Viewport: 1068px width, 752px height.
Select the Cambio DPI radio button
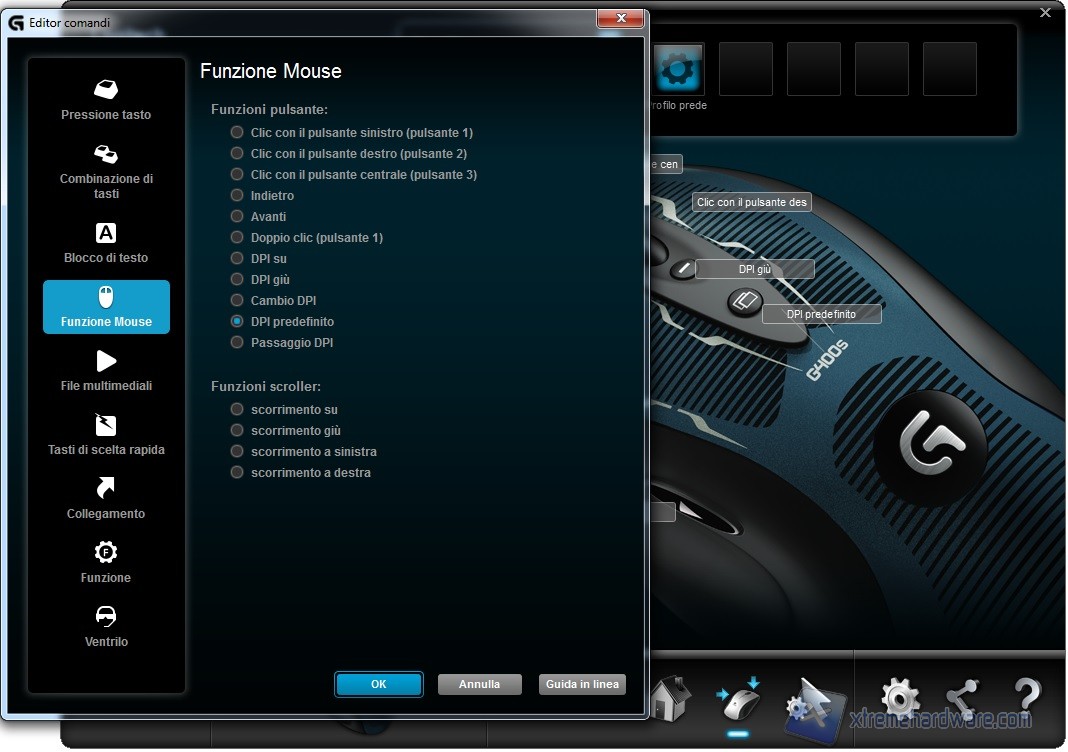[x=237, y=300]
